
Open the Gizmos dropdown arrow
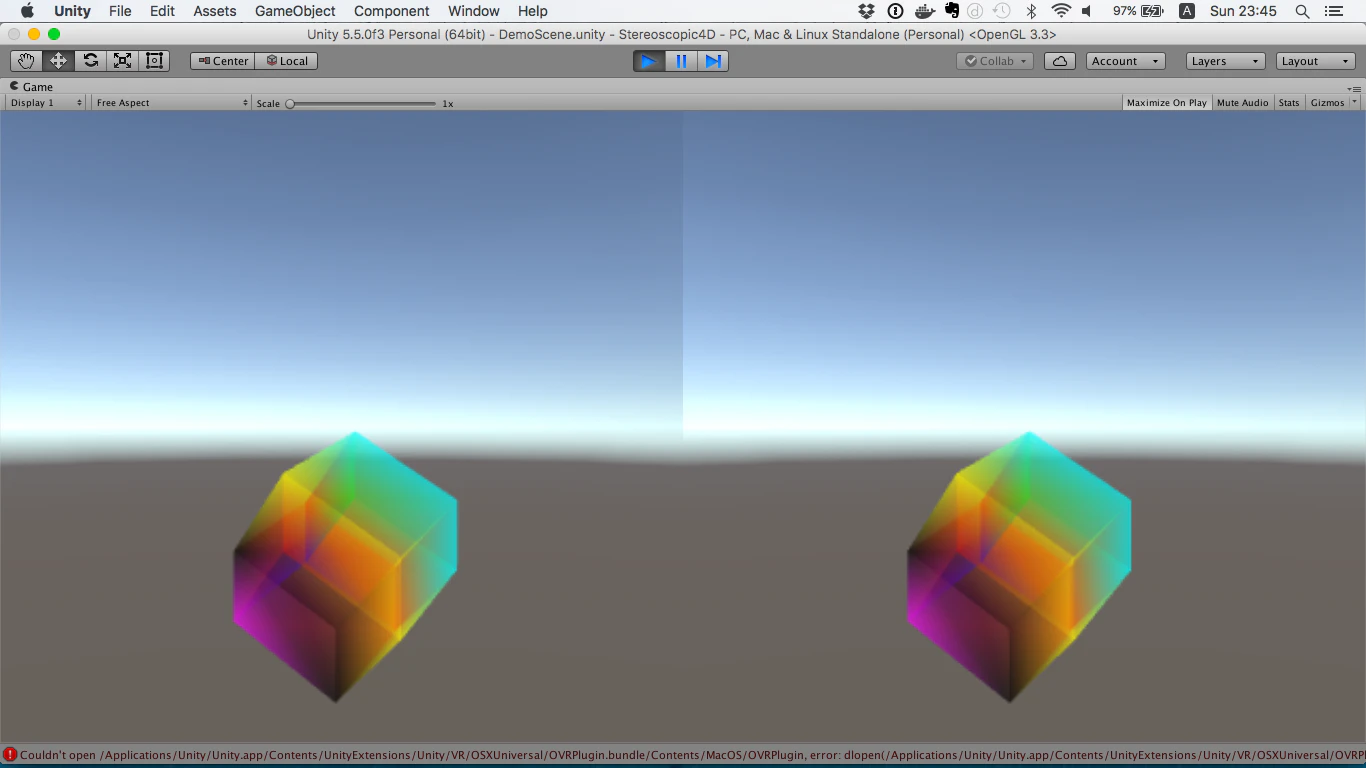click(x=1355, y=103)
